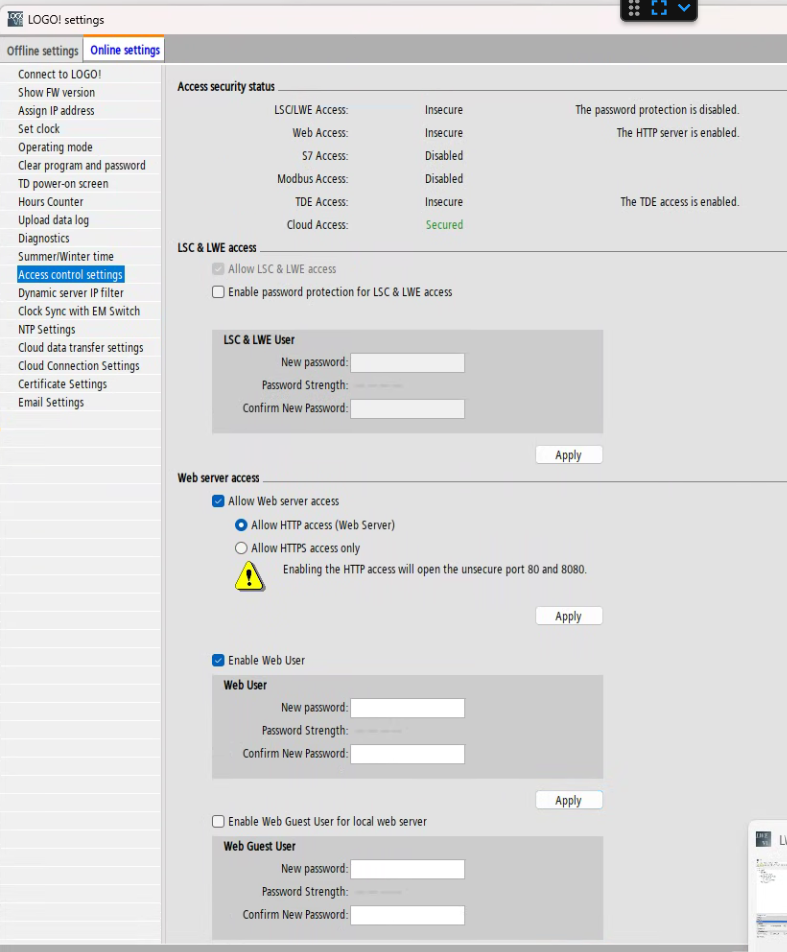Viewport: 787px width, 952px height.
Task: Toggle Enable Web User checkbox
Action: (x=218, y=660)
